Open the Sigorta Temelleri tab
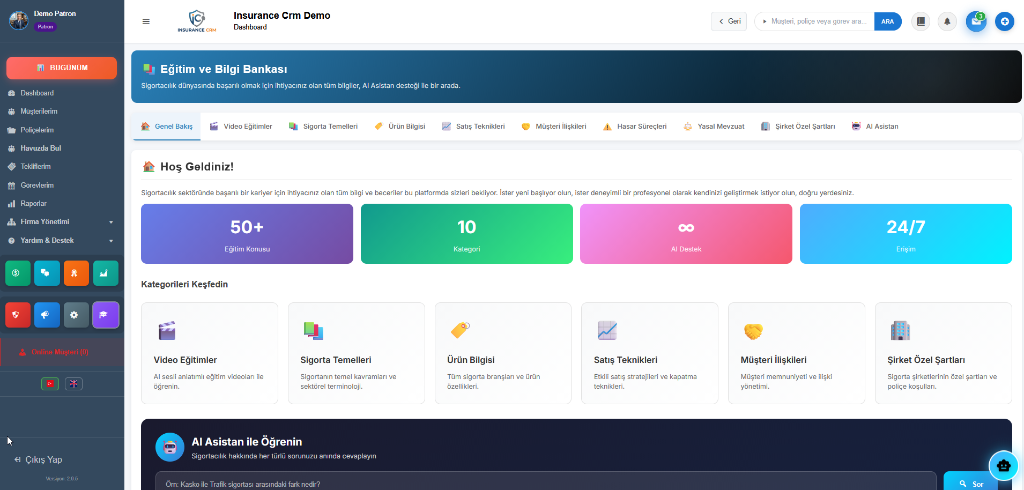 tap(323, 126)
